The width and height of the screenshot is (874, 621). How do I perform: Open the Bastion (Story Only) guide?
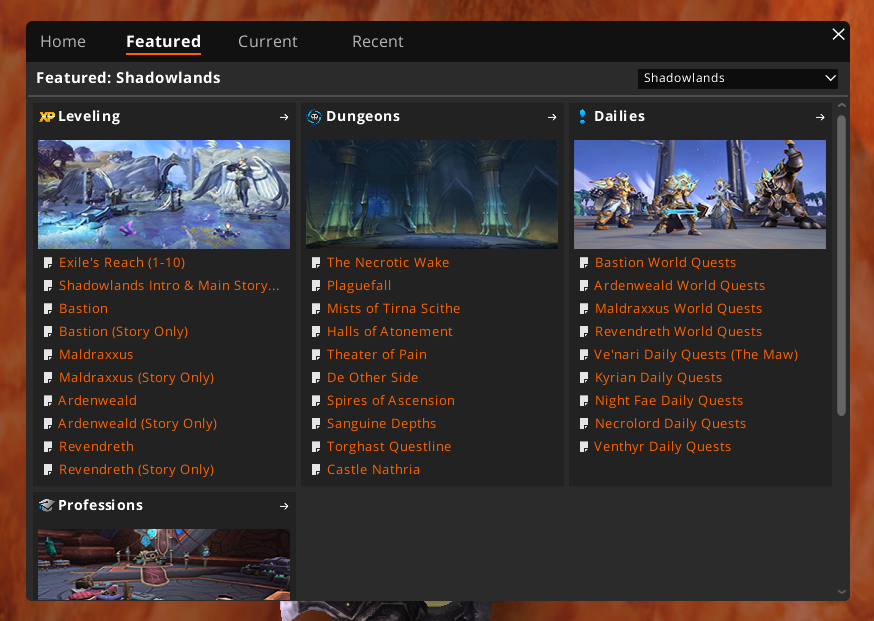(124, 332)
